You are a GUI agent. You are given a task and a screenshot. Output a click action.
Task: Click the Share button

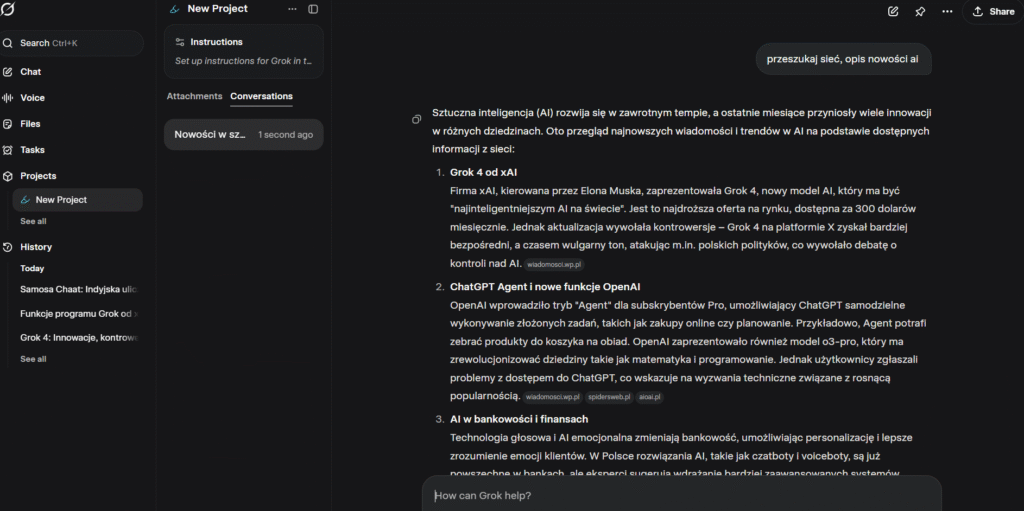click(x=993, y=12)
